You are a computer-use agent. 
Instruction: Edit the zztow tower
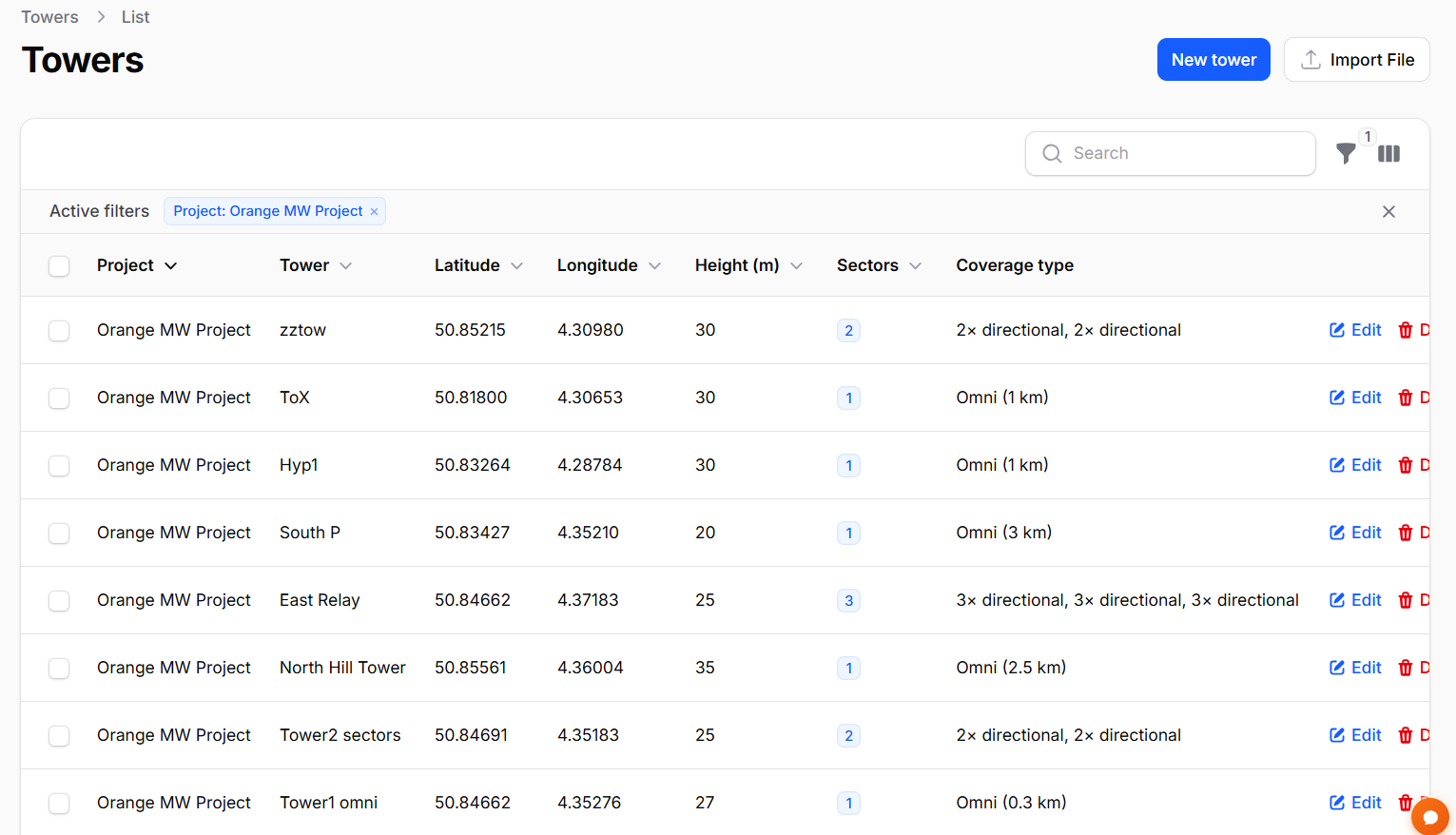click(x=1355, y=330)
